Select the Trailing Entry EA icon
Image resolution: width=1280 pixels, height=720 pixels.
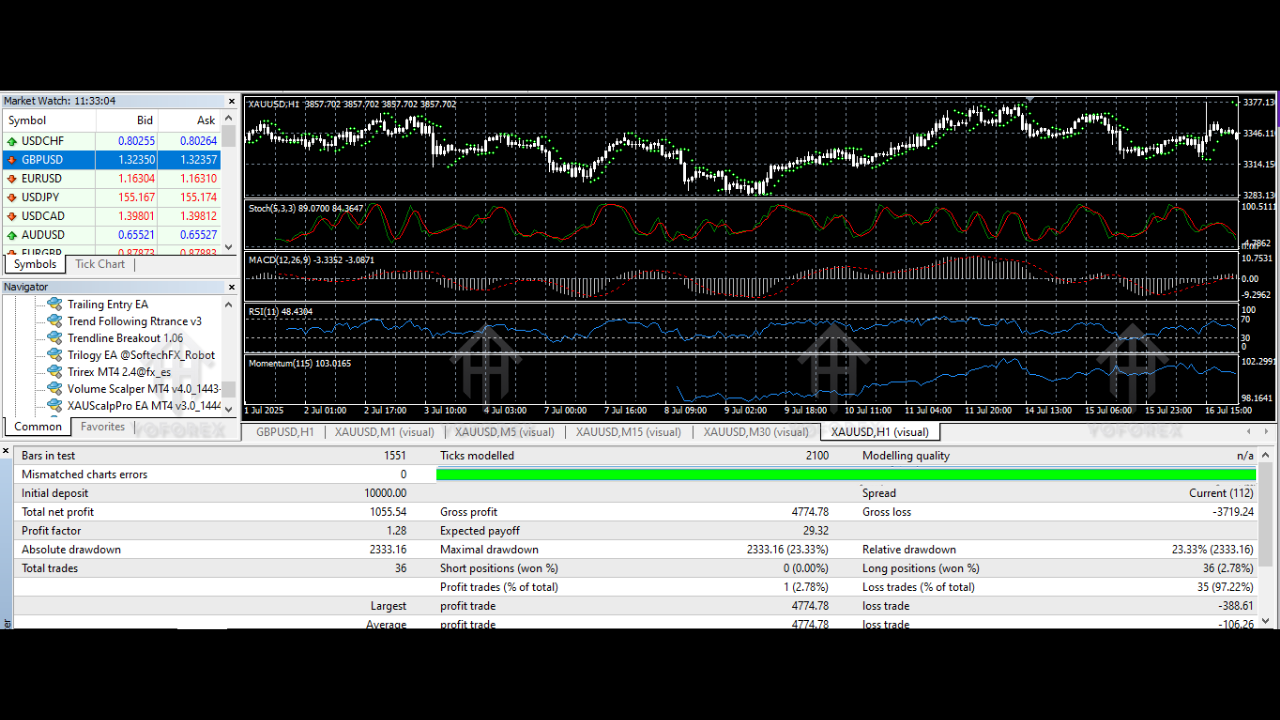(54, 304)
